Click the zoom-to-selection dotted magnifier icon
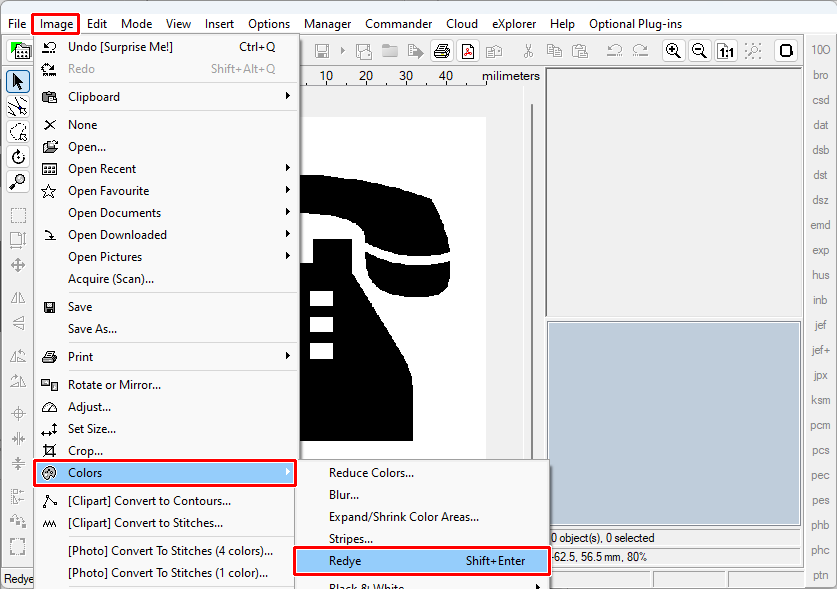 click(753, 51)
